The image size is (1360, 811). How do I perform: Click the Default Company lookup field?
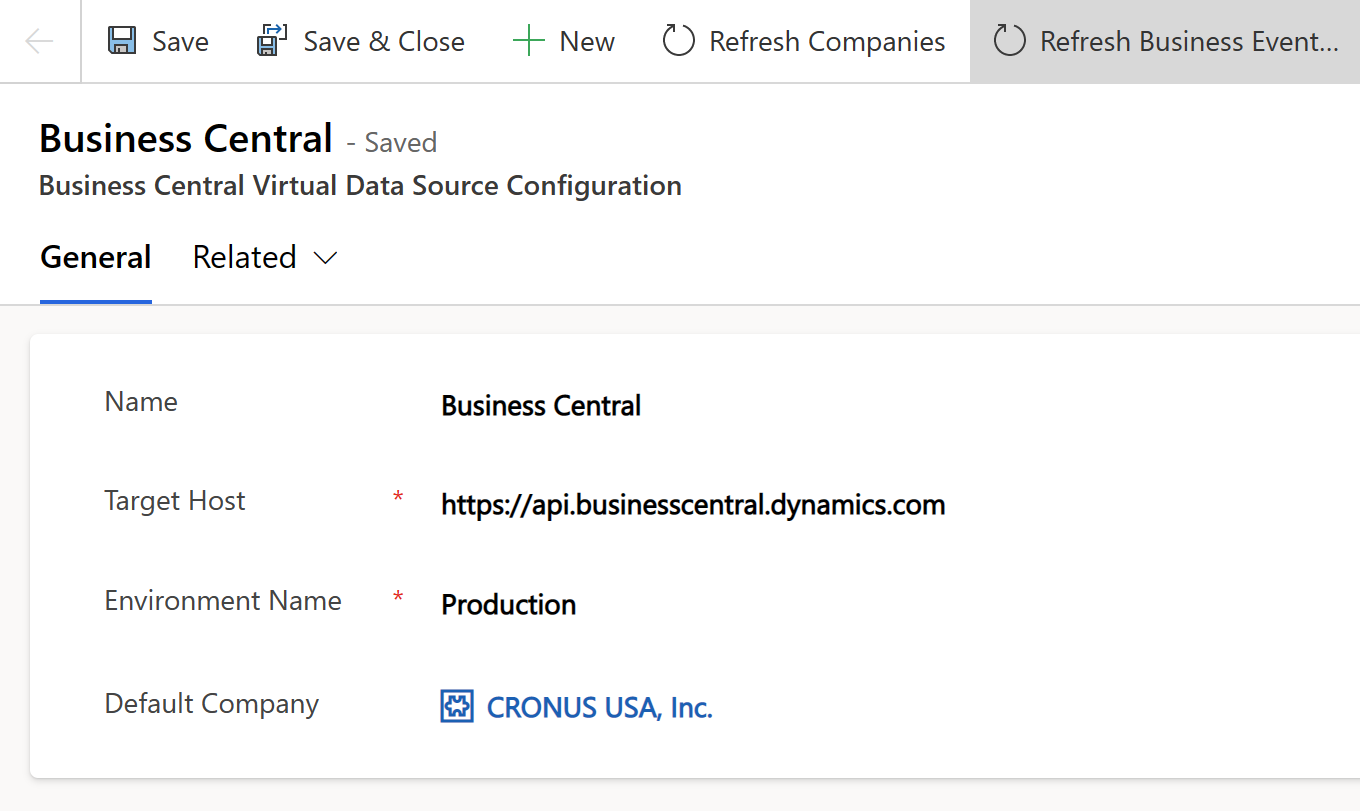(598, 708)
